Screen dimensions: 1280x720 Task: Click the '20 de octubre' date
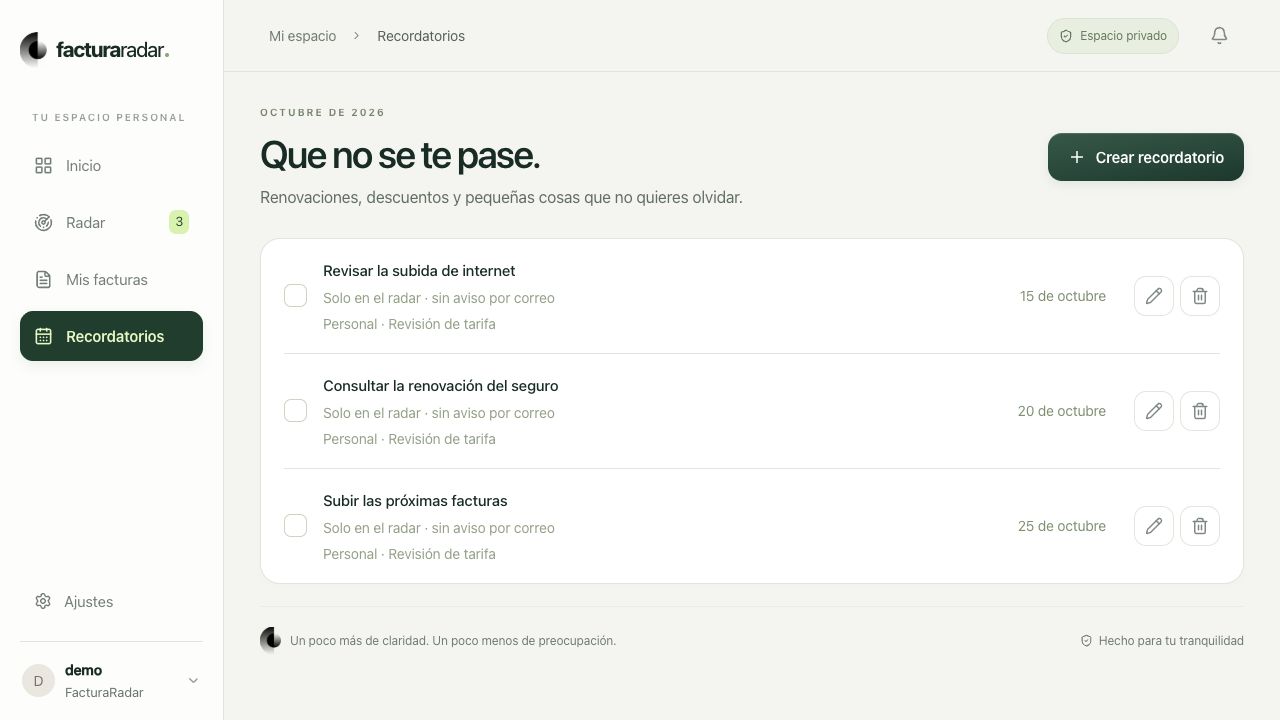point(1062,411)
